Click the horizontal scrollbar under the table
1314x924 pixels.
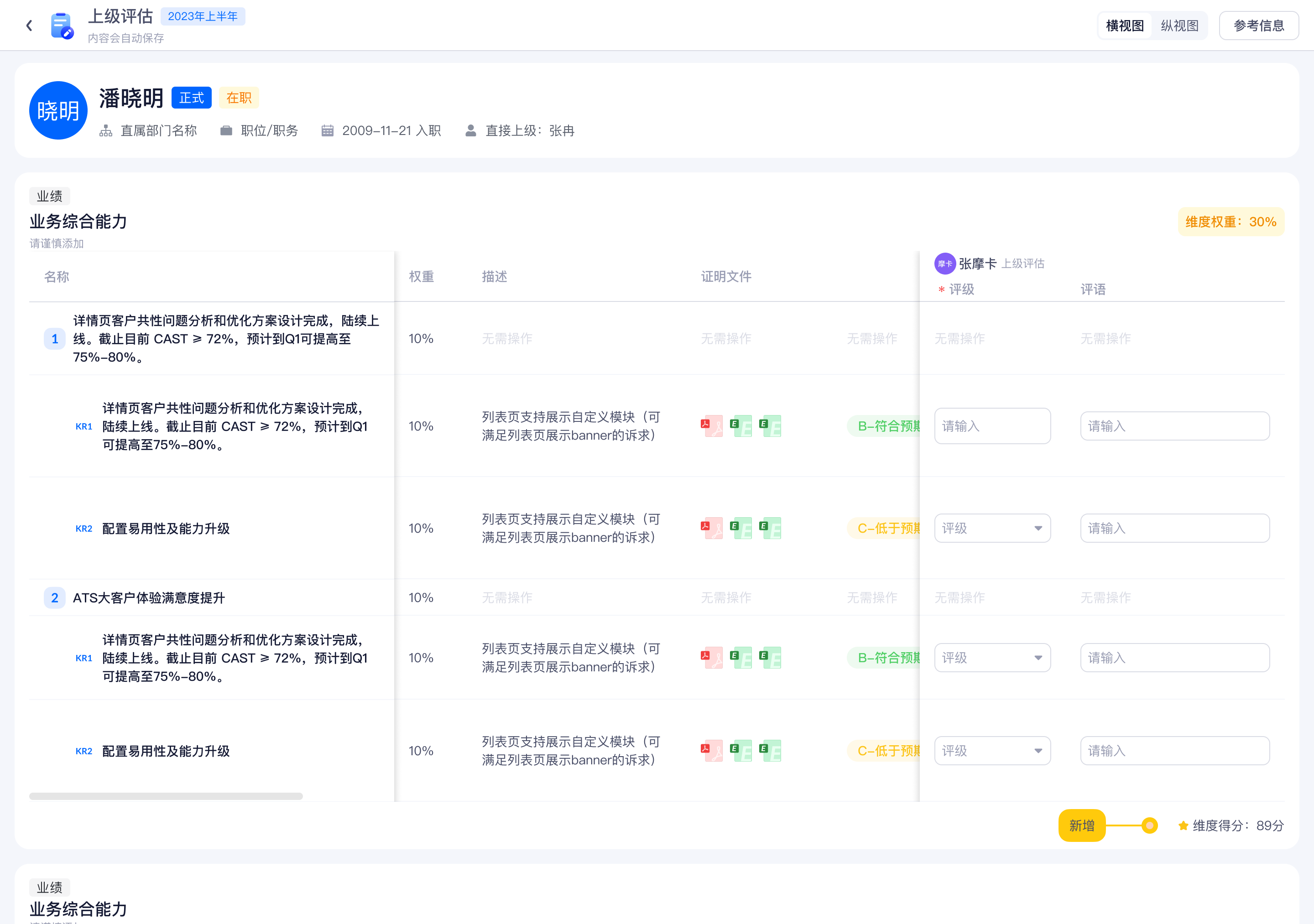point(166,796)
